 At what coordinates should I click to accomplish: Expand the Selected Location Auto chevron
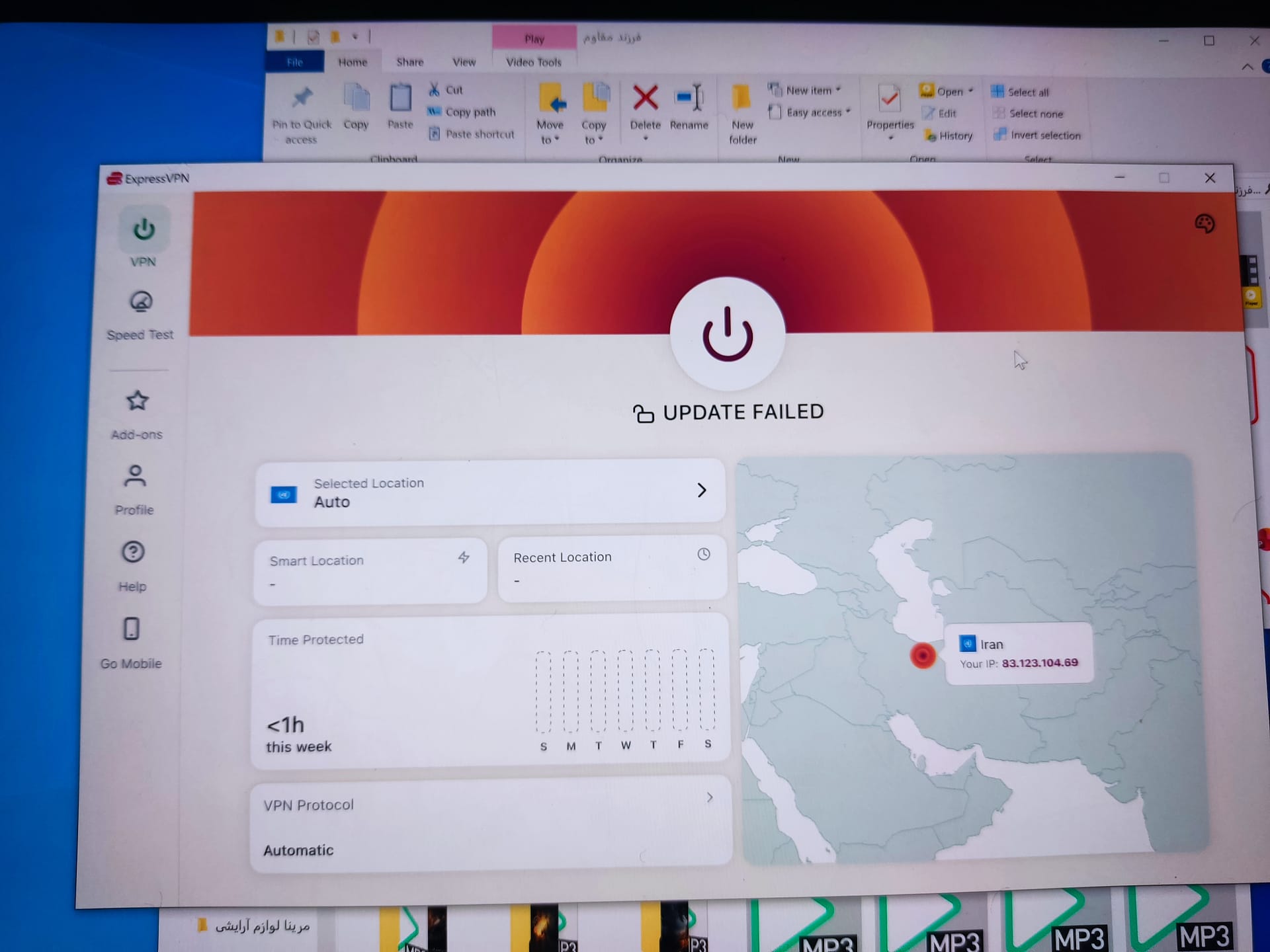tap(702, 490)
